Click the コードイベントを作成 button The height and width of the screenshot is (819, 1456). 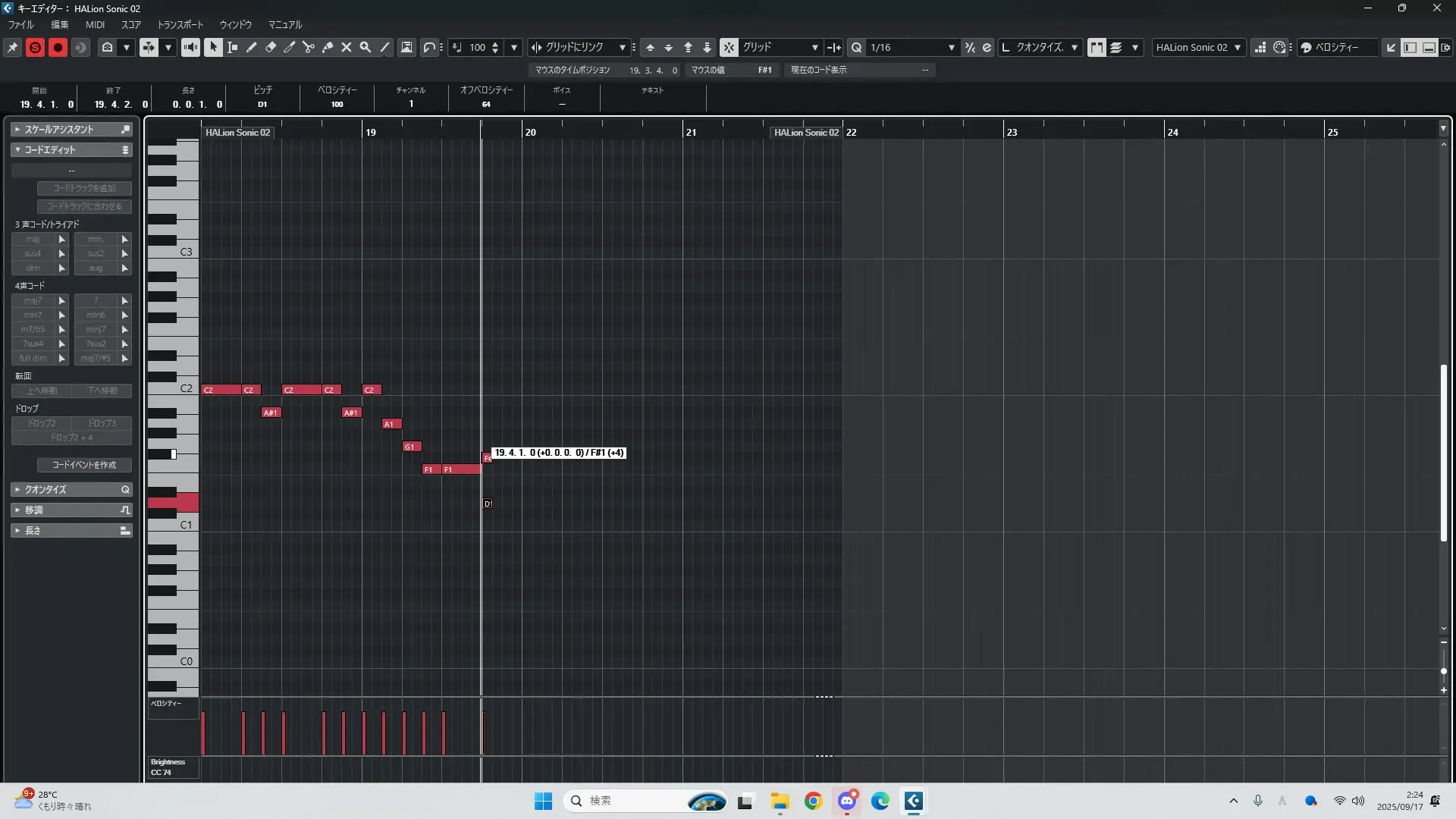pos(84,465)
